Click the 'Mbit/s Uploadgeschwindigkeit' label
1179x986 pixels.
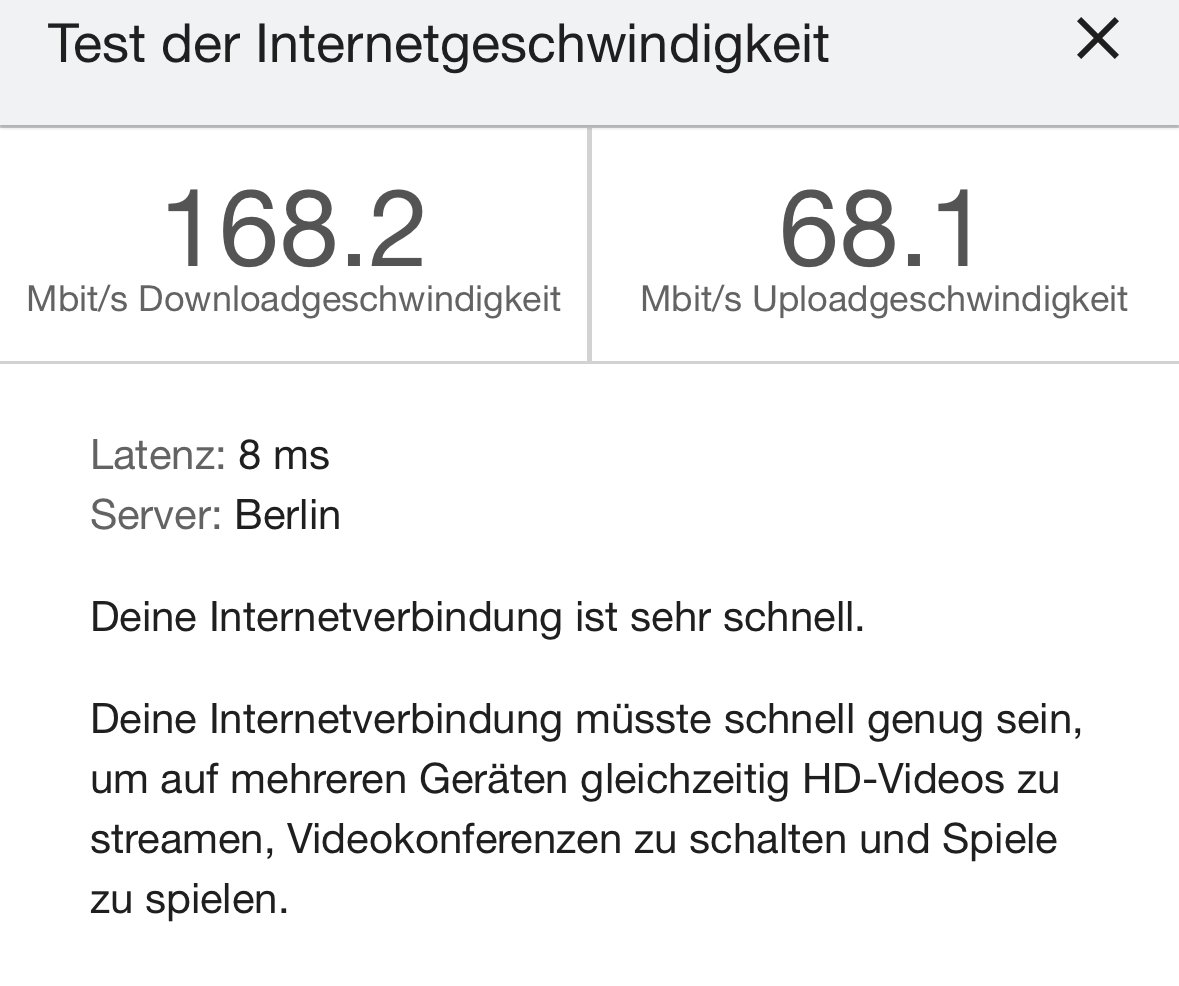pyautogui.click(x=884, y=299)
